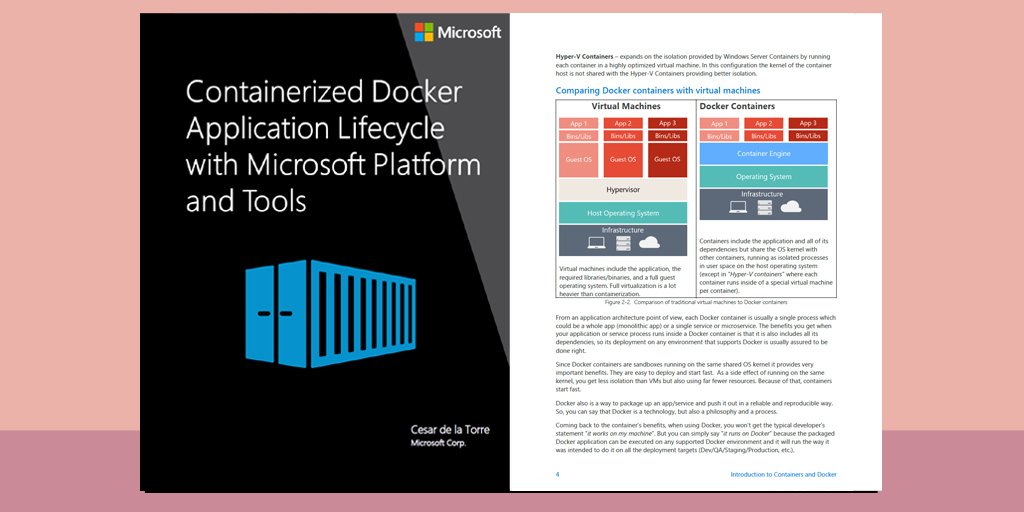This screenshot has width=1024, height=512.
Task: Click the 'Host Operating System' teal layer
Action: [x=623, y=213]
